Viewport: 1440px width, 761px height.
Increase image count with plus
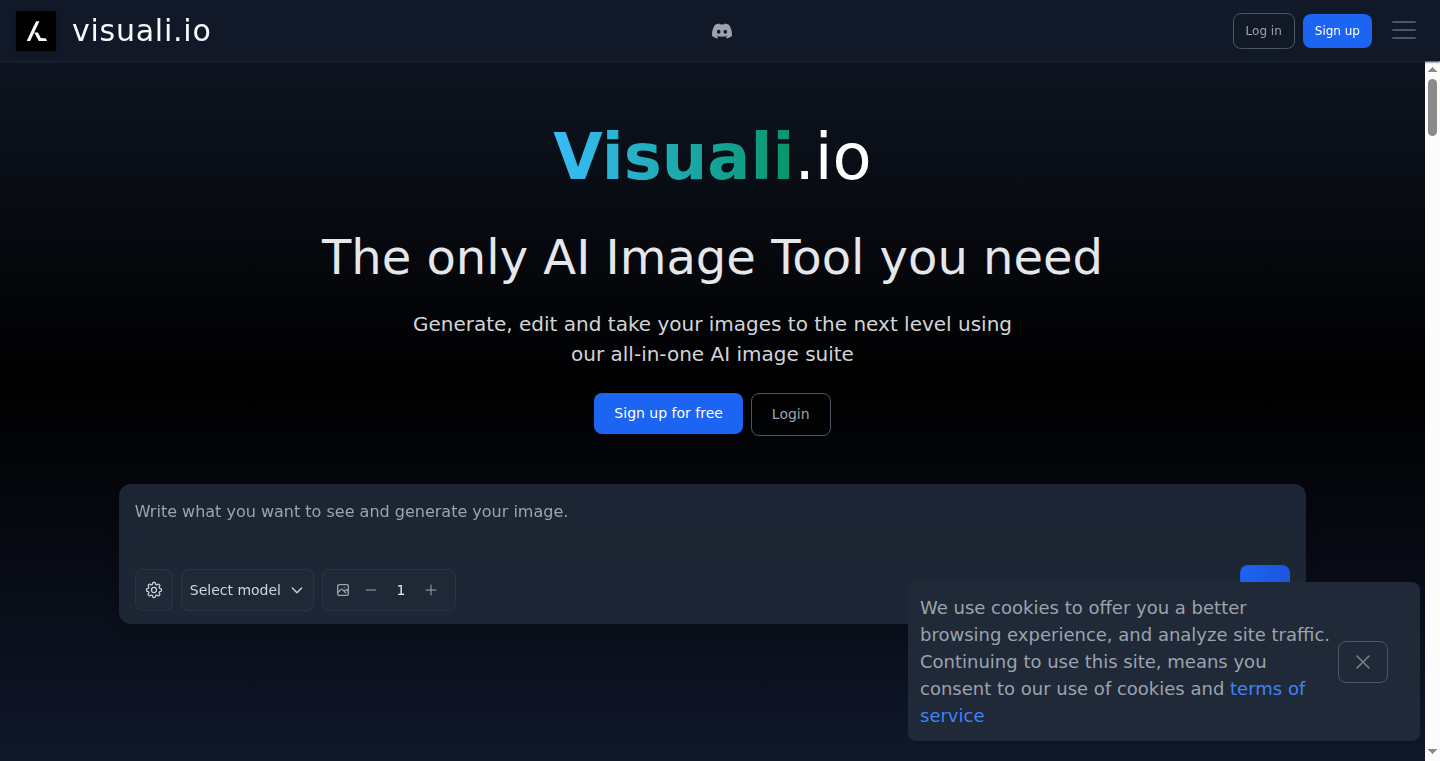[431, 590]
